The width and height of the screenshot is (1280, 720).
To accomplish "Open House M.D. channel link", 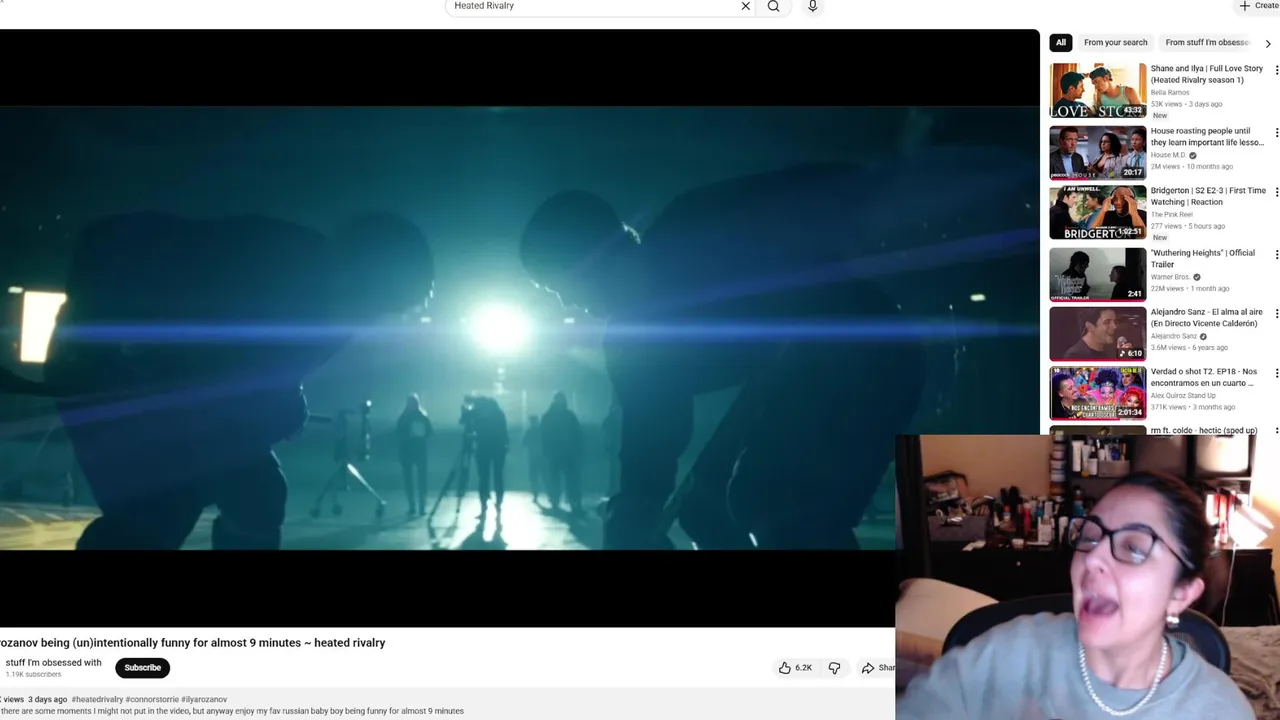I will [1168, 155].
